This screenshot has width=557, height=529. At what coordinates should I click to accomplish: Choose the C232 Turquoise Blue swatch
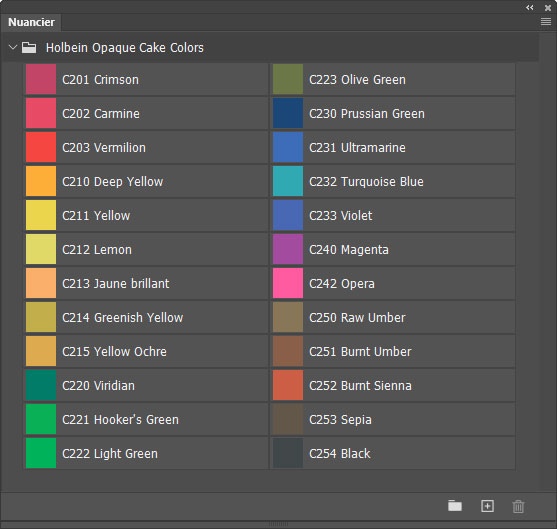(x=288, y=181)
